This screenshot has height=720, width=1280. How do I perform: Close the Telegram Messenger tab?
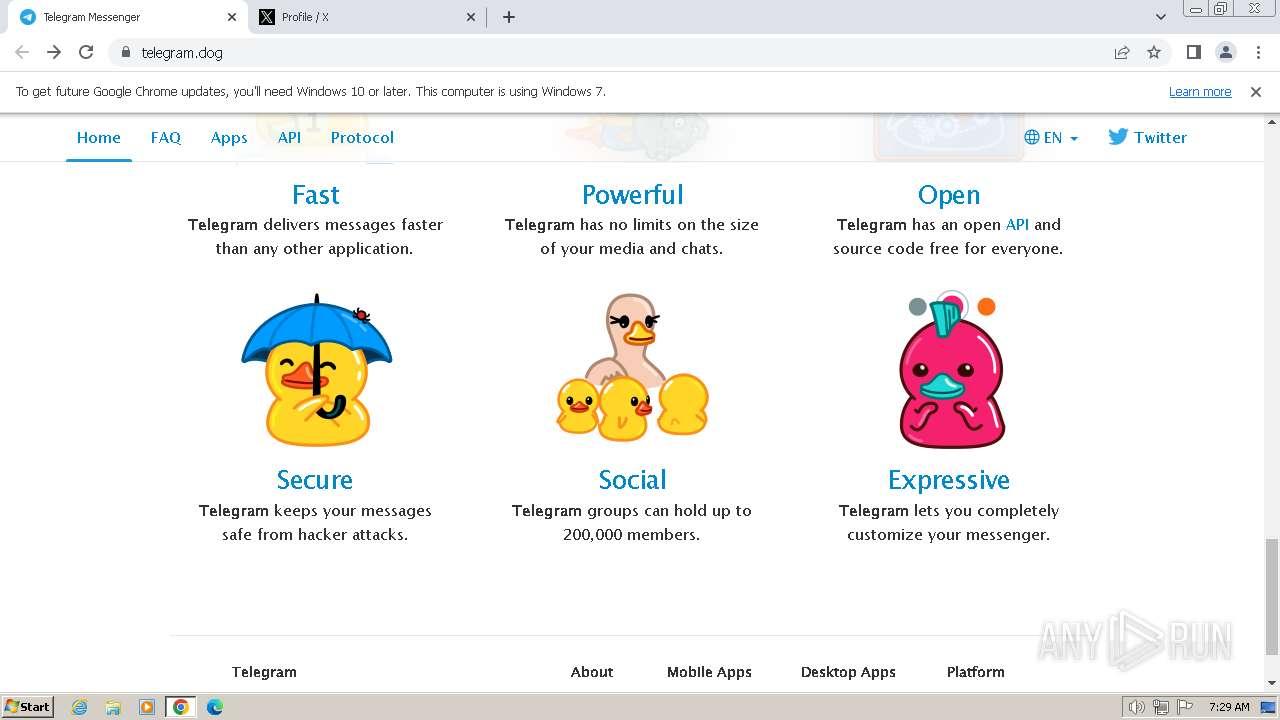click(232, 17)
